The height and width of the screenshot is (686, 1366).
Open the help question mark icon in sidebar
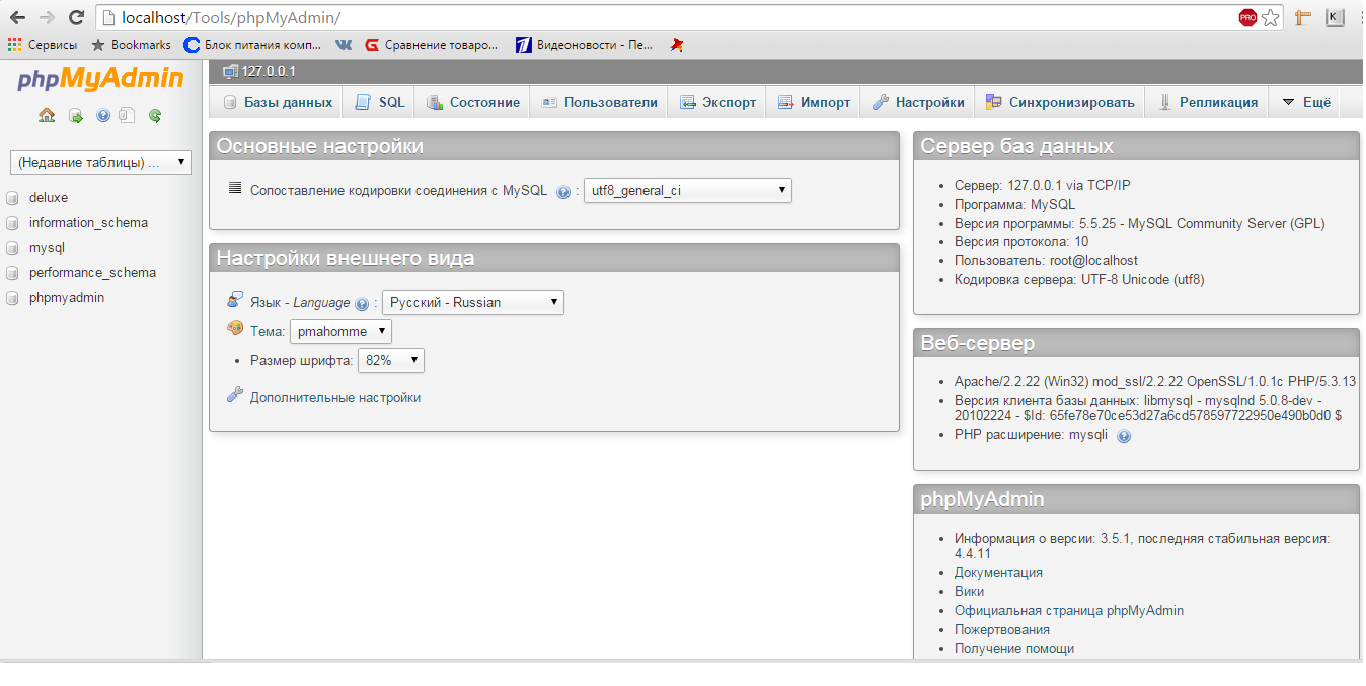(102, 116)
